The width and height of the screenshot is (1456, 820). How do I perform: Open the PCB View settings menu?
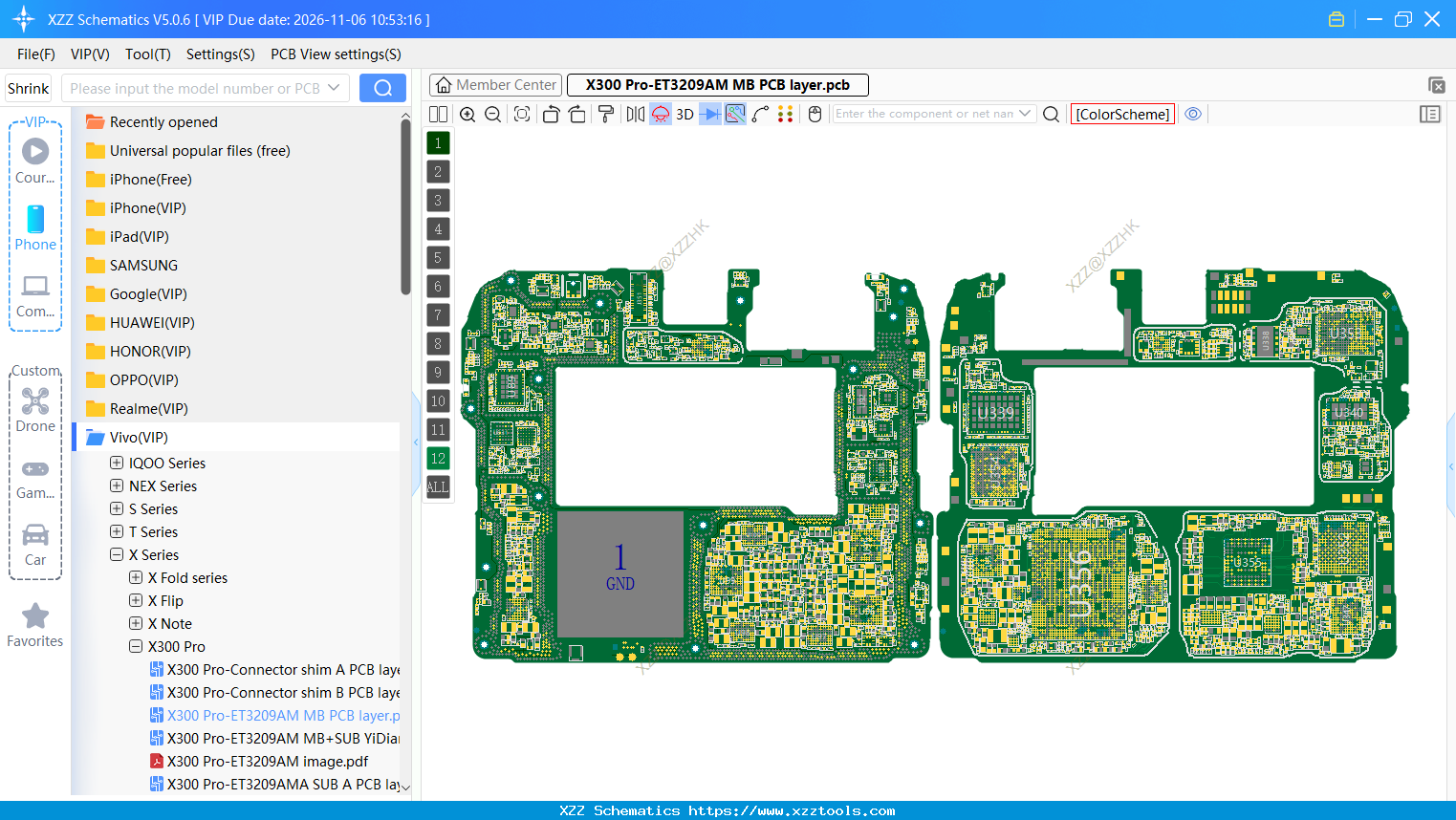click(x=335, y=54)
